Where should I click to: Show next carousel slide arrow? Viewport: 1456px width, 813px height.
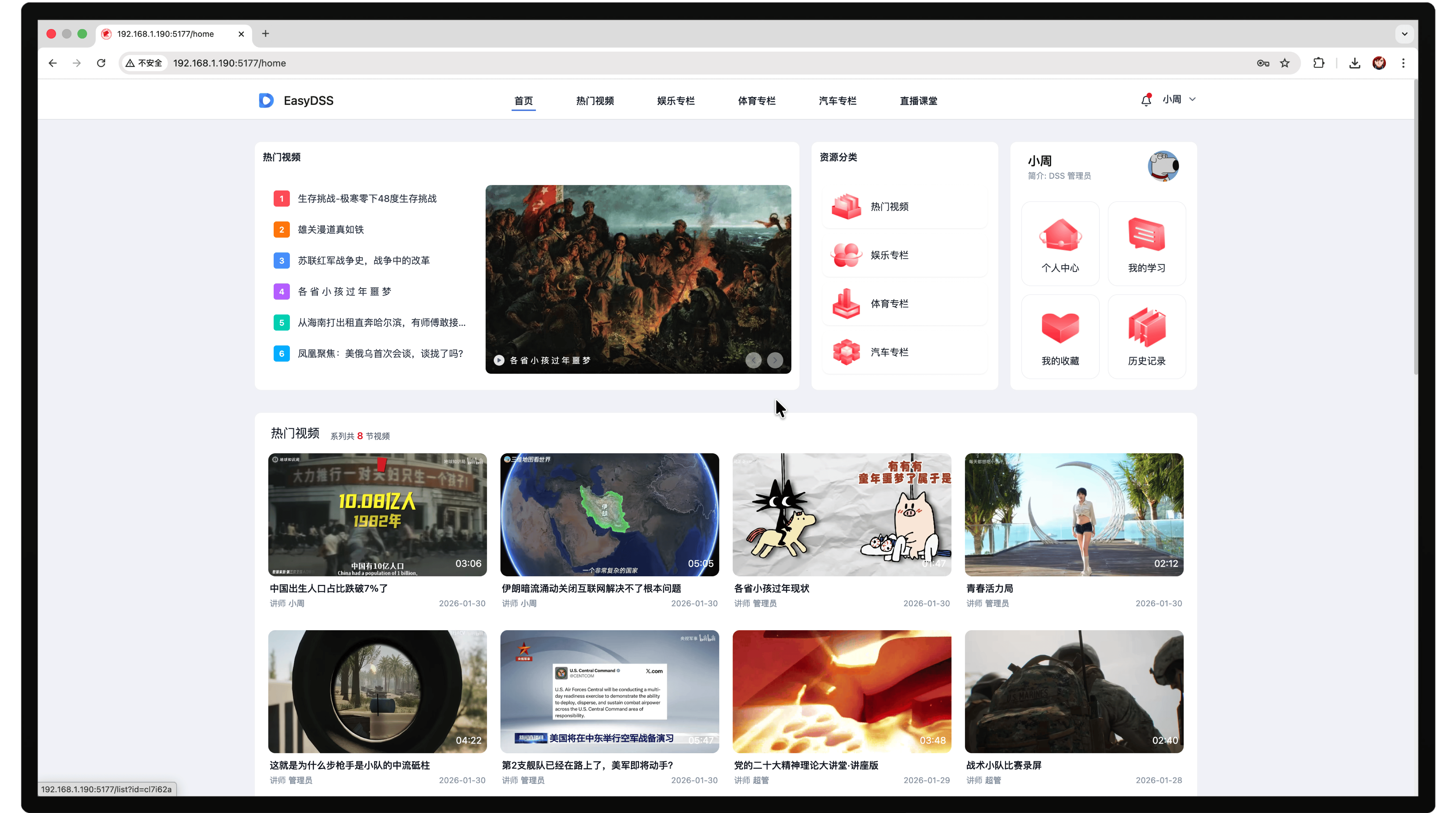(775, 360)
